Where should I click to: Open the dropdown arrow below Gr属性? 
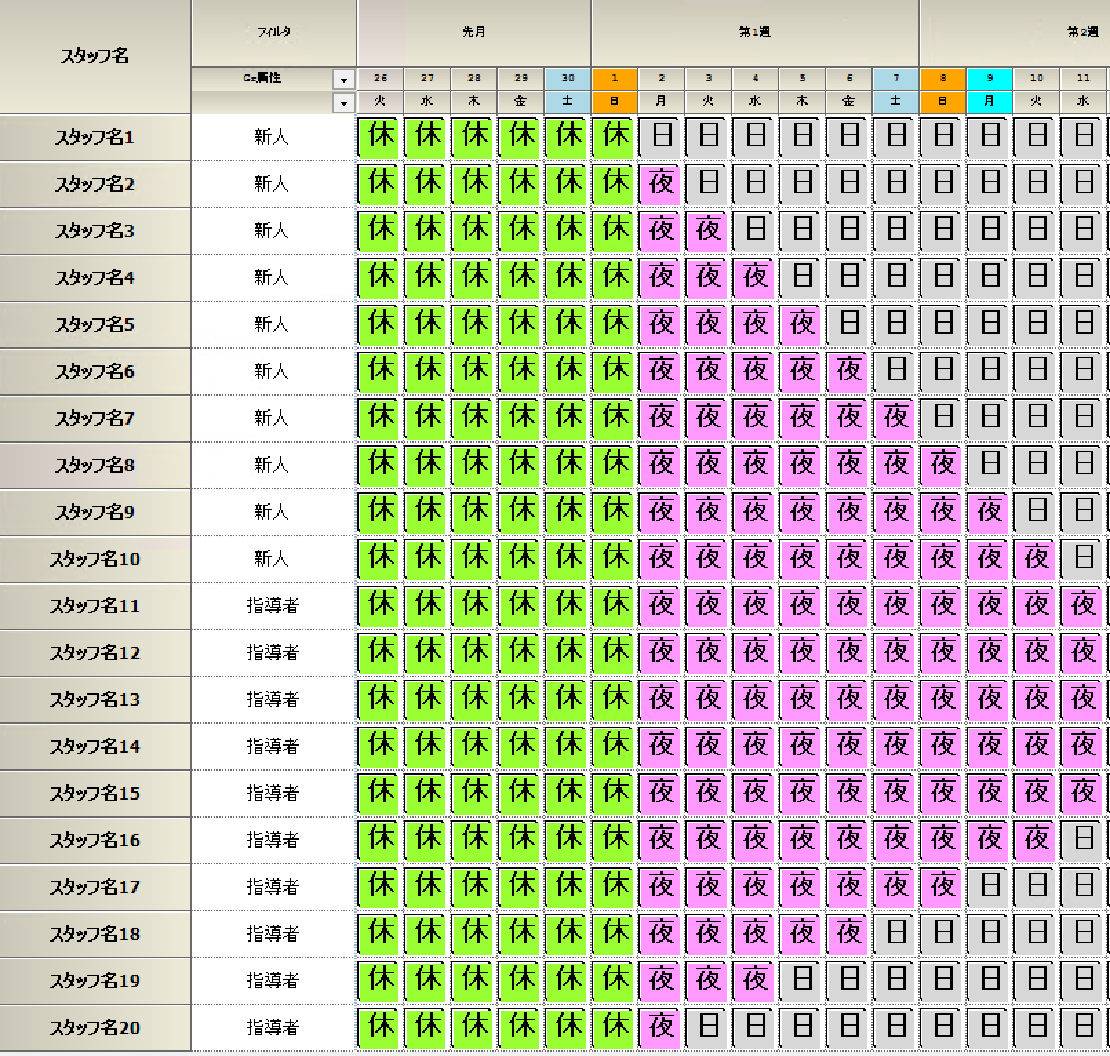coord(343,103)
